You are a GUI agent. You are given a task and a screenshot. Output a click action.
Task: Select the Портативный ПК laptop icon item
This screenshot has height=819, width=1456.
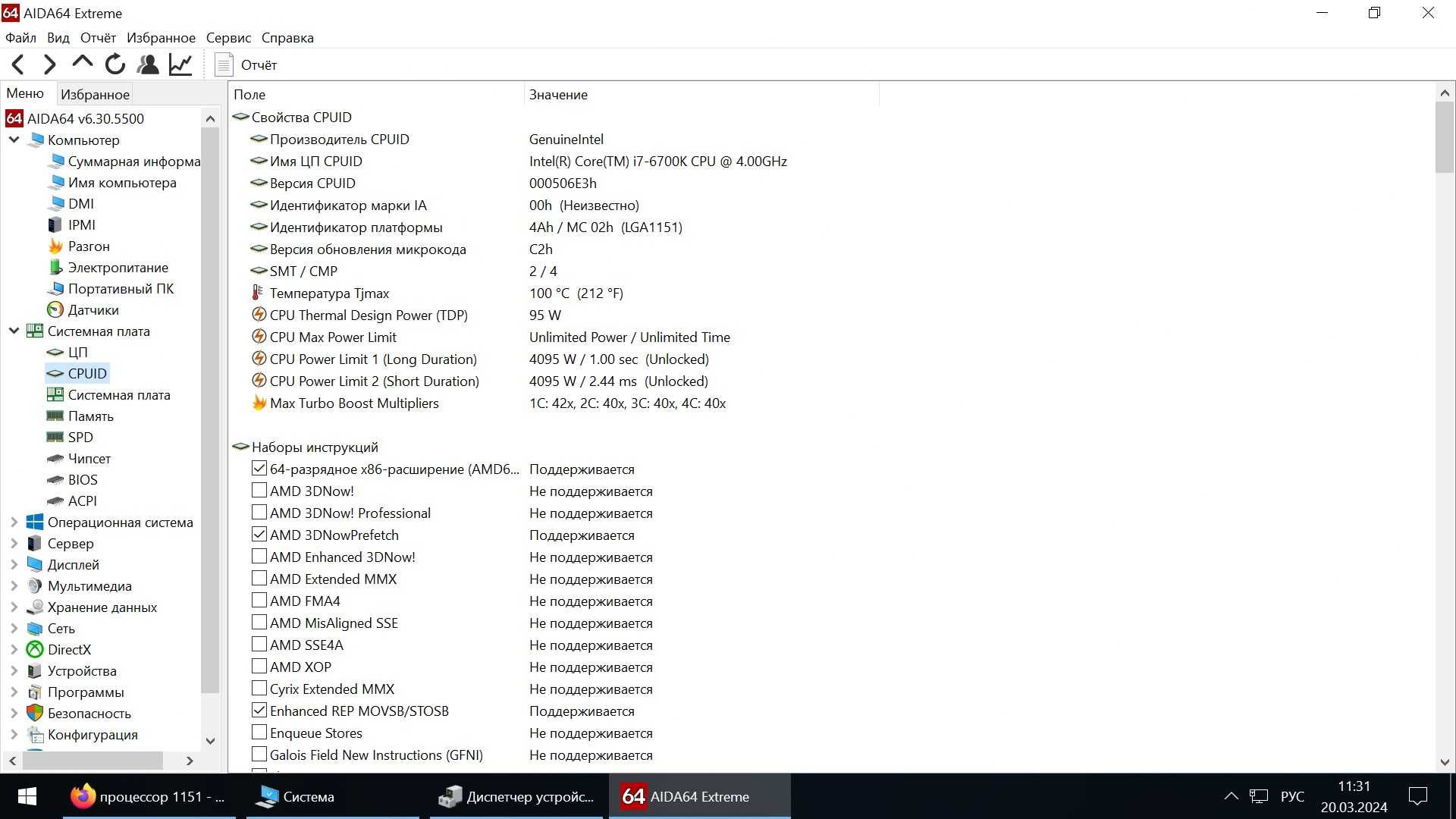click(x=55, y=288)
